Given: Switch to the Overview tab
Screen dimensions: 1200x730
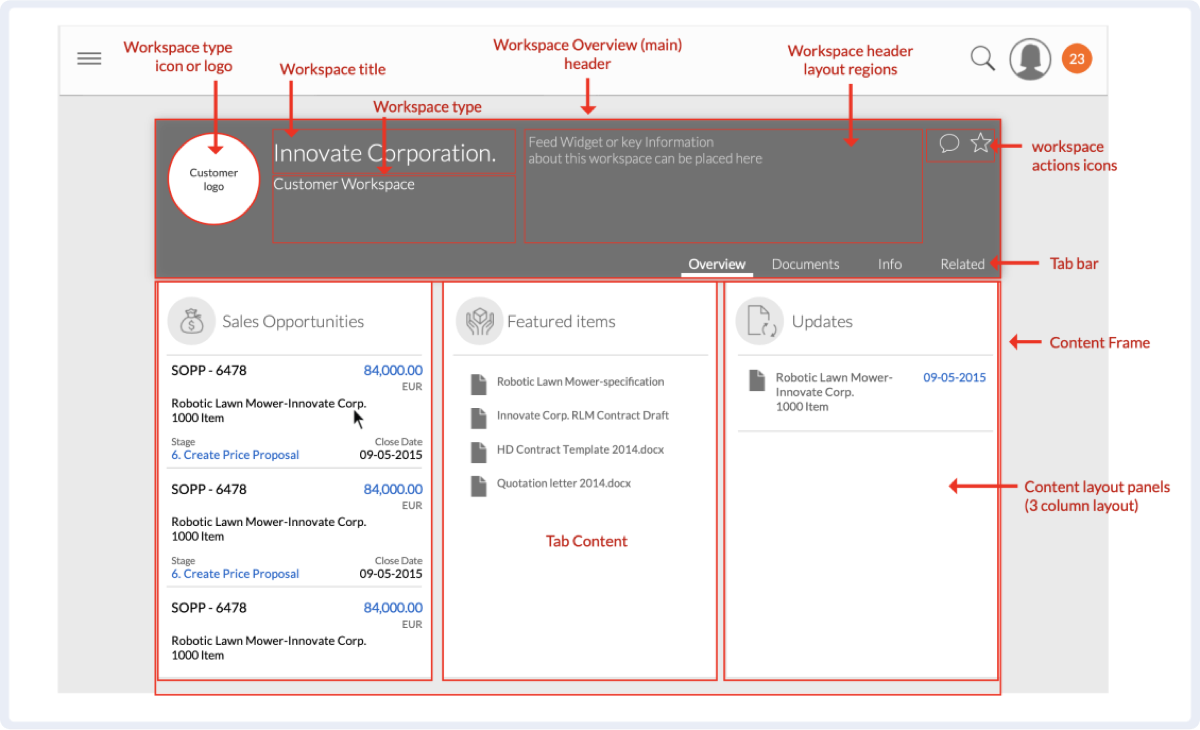Looking at the screenshot, I should [717, 264].
